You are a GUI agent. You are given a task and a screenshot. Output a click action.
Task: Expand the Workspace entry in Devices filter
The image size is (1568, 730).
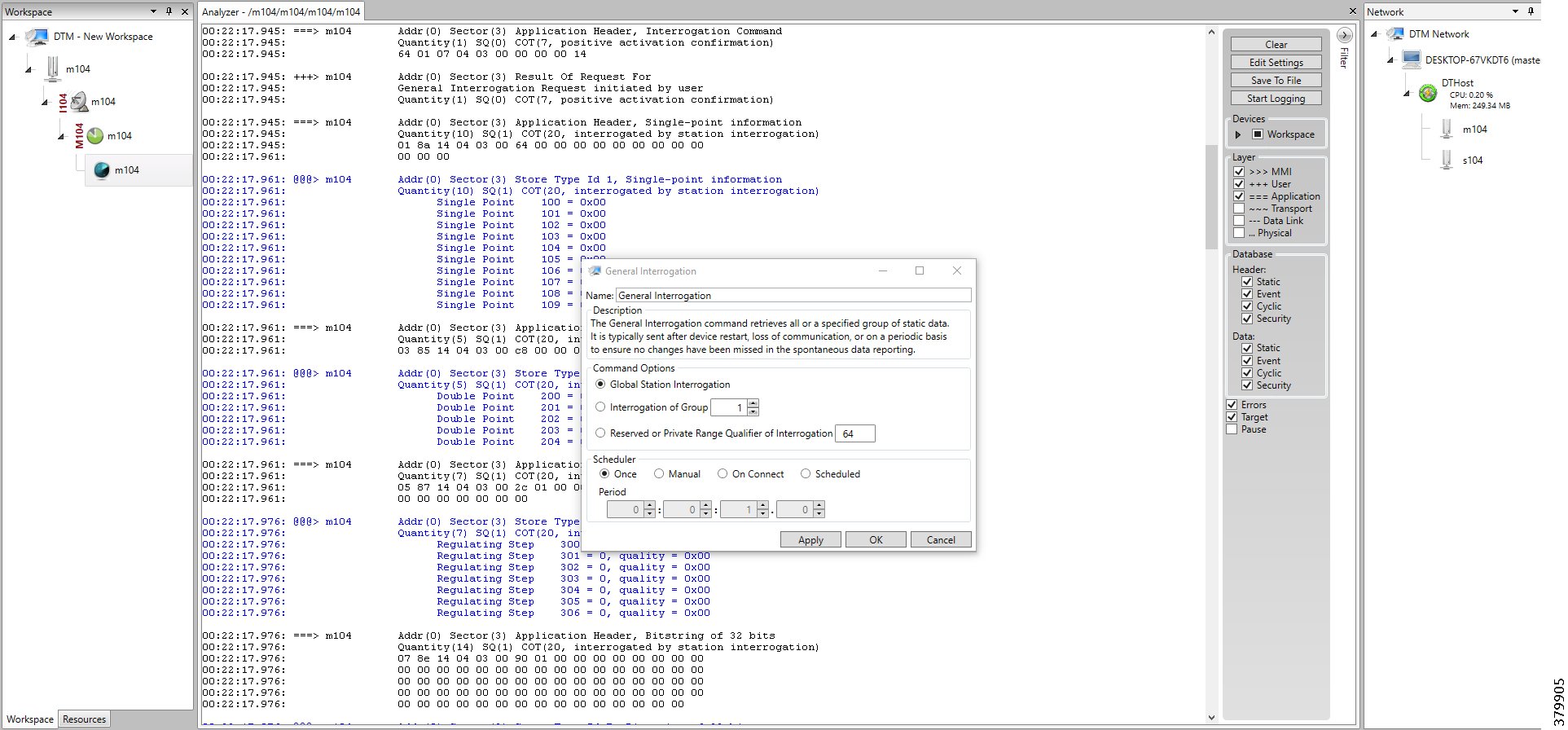click(x=1238, y=134)
